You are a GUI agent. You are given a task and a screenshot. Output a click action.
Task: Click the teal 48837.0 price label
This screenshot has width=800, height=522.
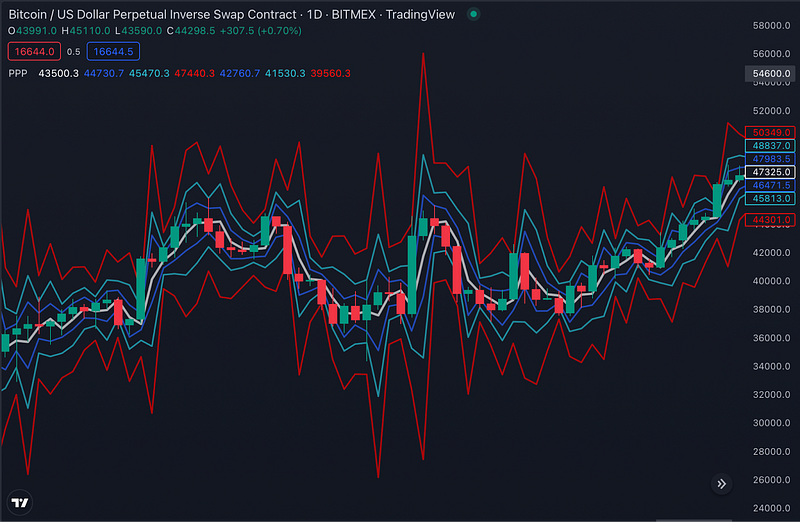click(x=770, y=146)
